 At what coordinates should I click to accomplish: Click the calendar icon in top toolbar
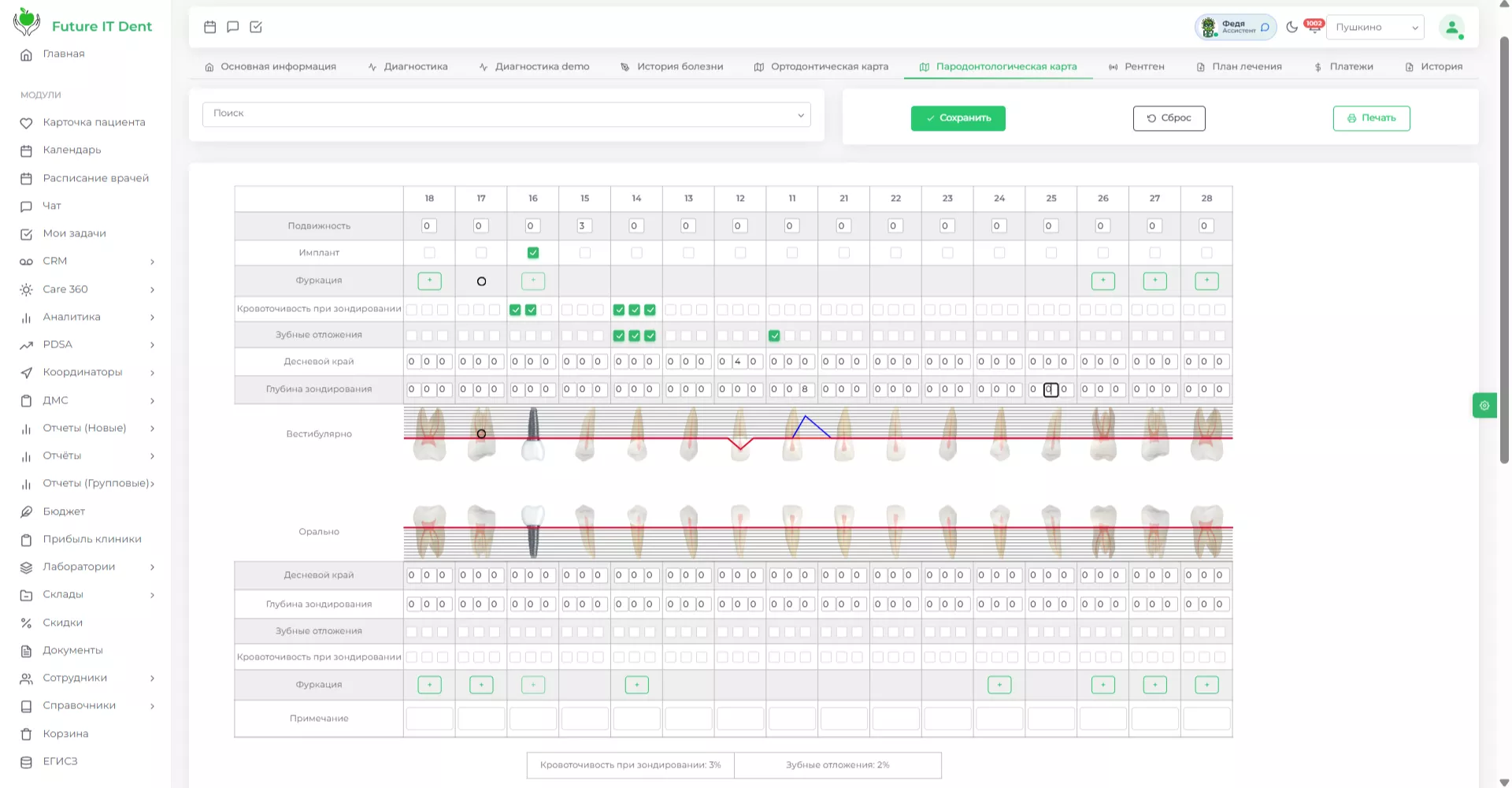pos(210,27)
